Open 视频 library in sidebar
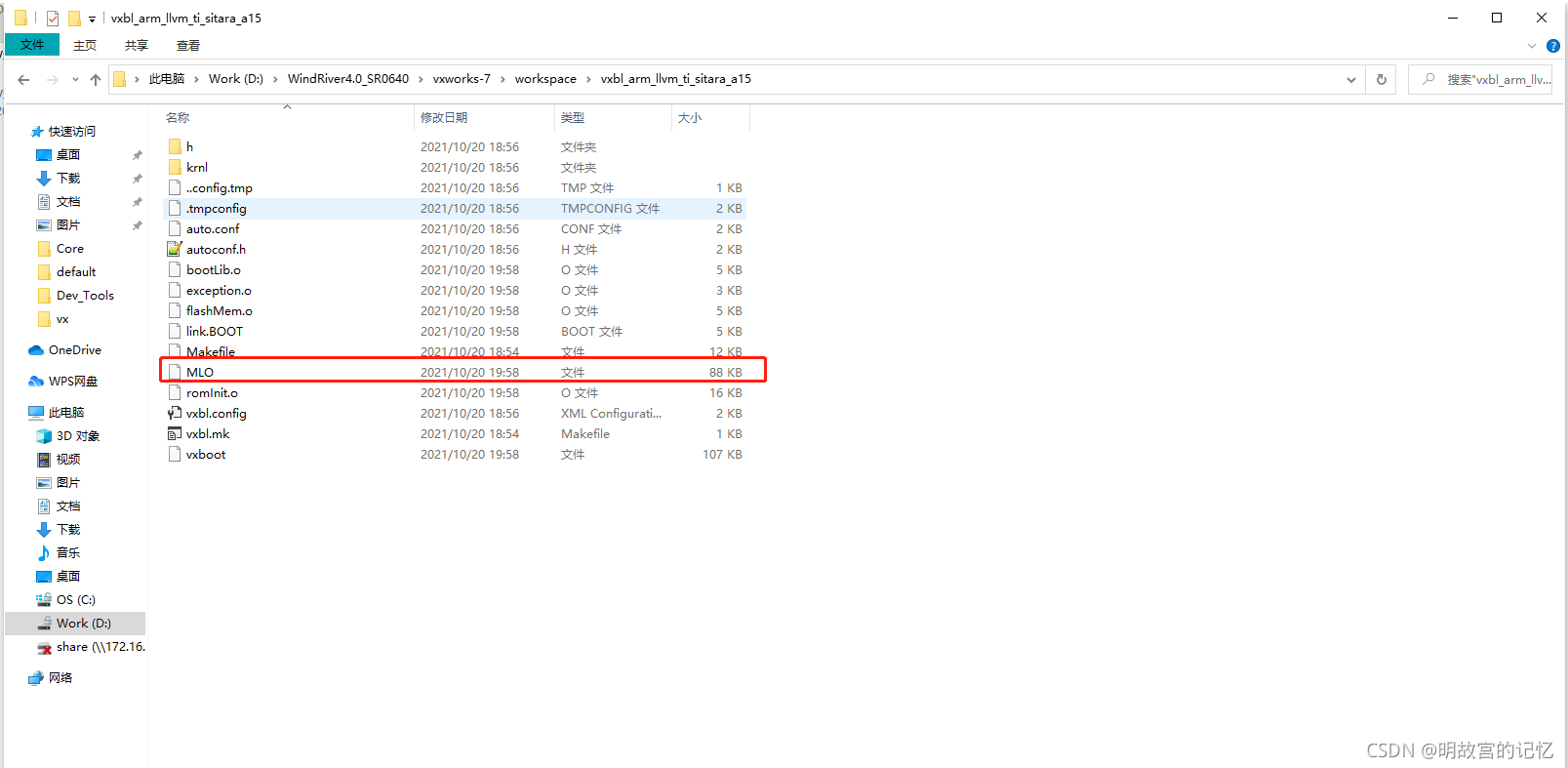The height and width of the screenshot is (768, 1568). tap(68, 460)
